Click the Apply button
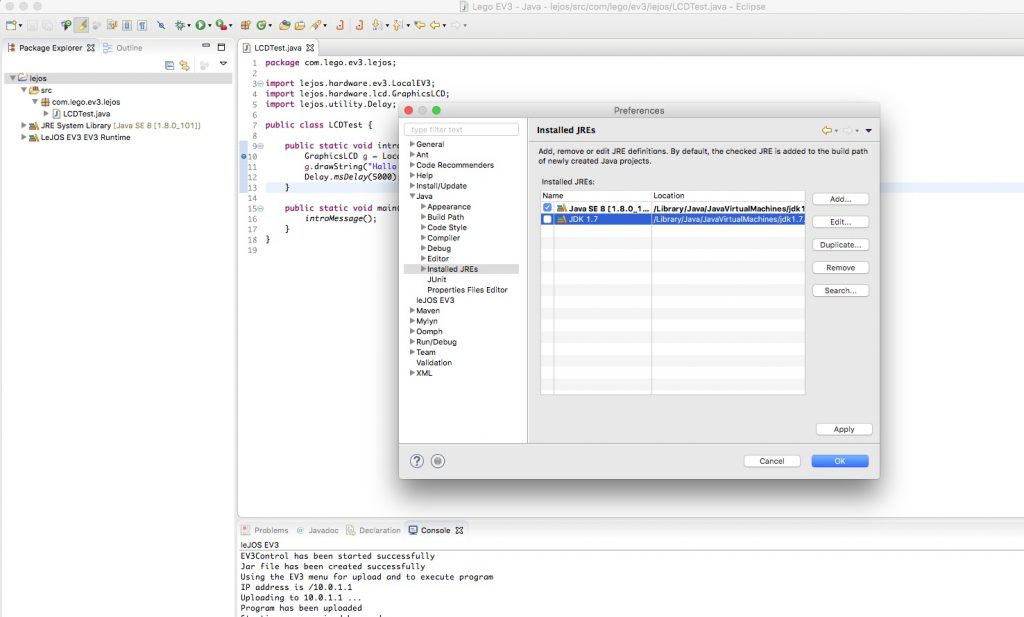1024x617 pixels. point(844,429)
